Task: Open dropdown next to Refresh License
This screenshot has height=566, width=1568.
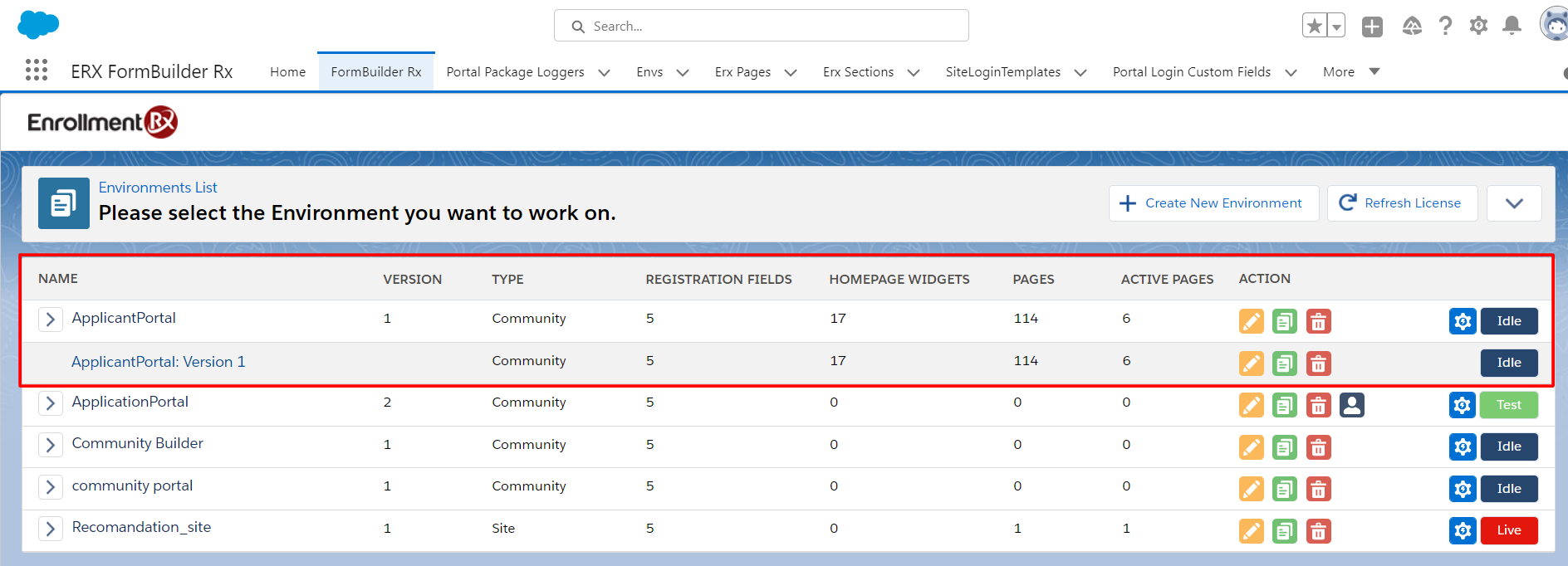Action: 1513,203
